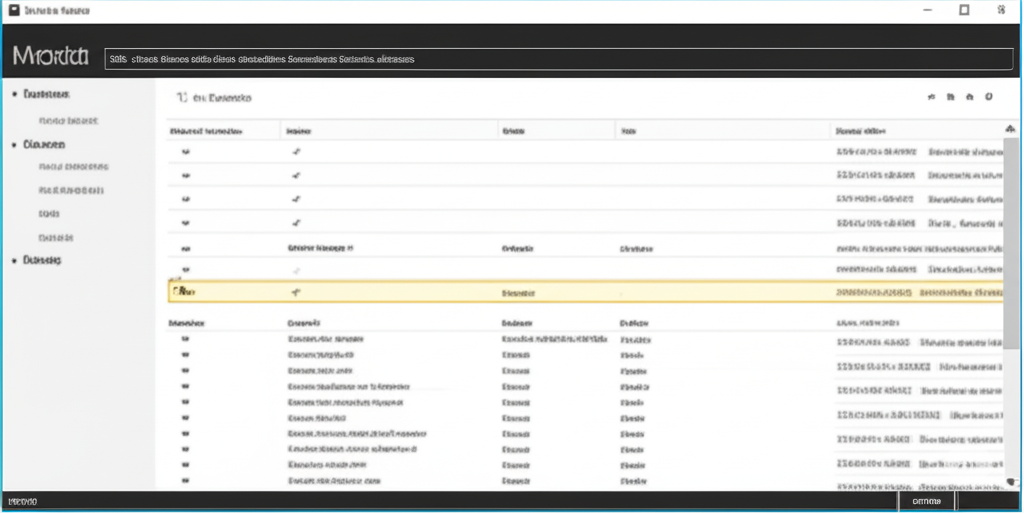
Task: Open the sub-item under the first sidebar section
Action: point(69,121)
